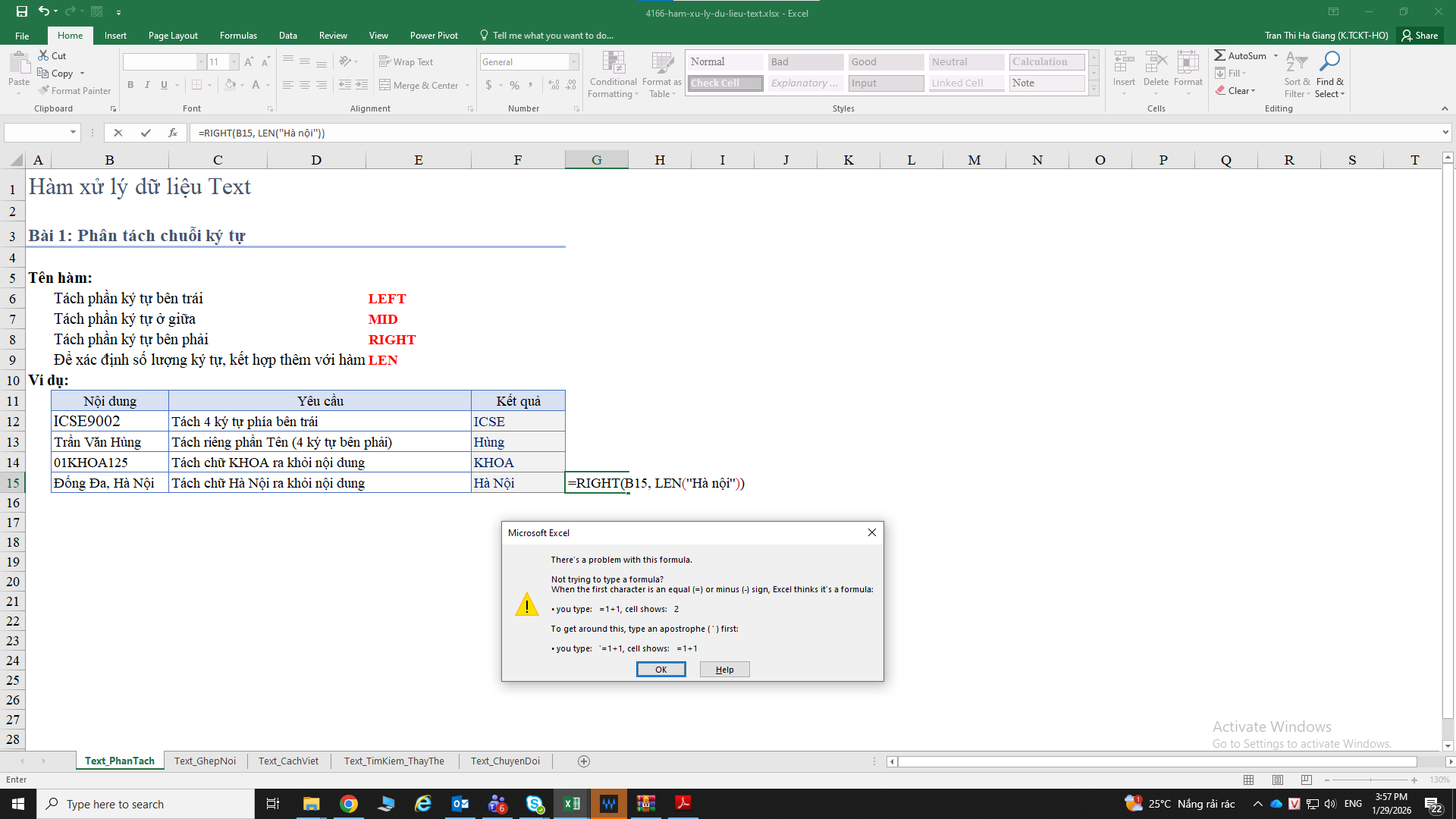Click the zoom slider in status bar
1456x819 pixels.
click(1370, 780)
